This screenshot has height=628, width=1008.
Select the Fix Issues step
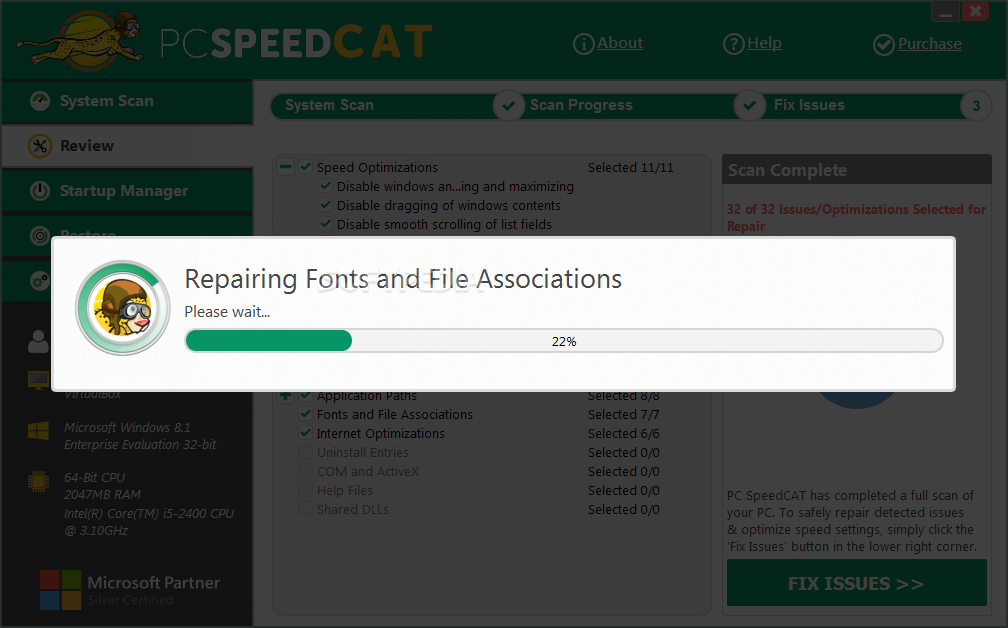click(809, 105)
